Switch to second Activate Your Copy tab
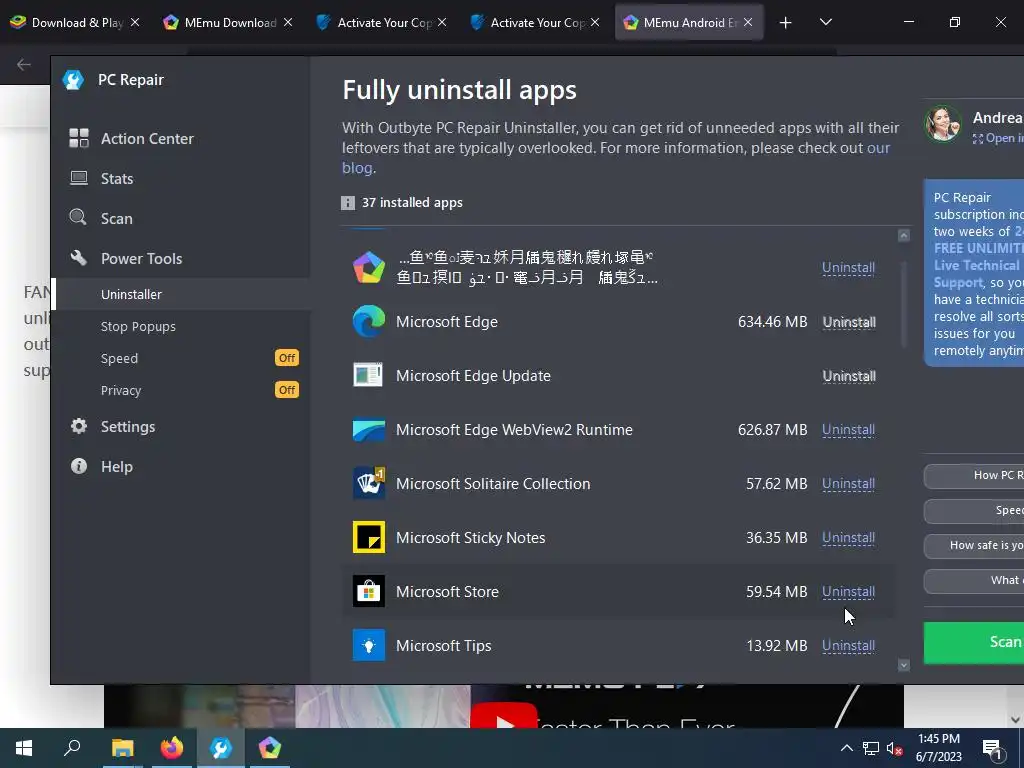 (534, 22)
